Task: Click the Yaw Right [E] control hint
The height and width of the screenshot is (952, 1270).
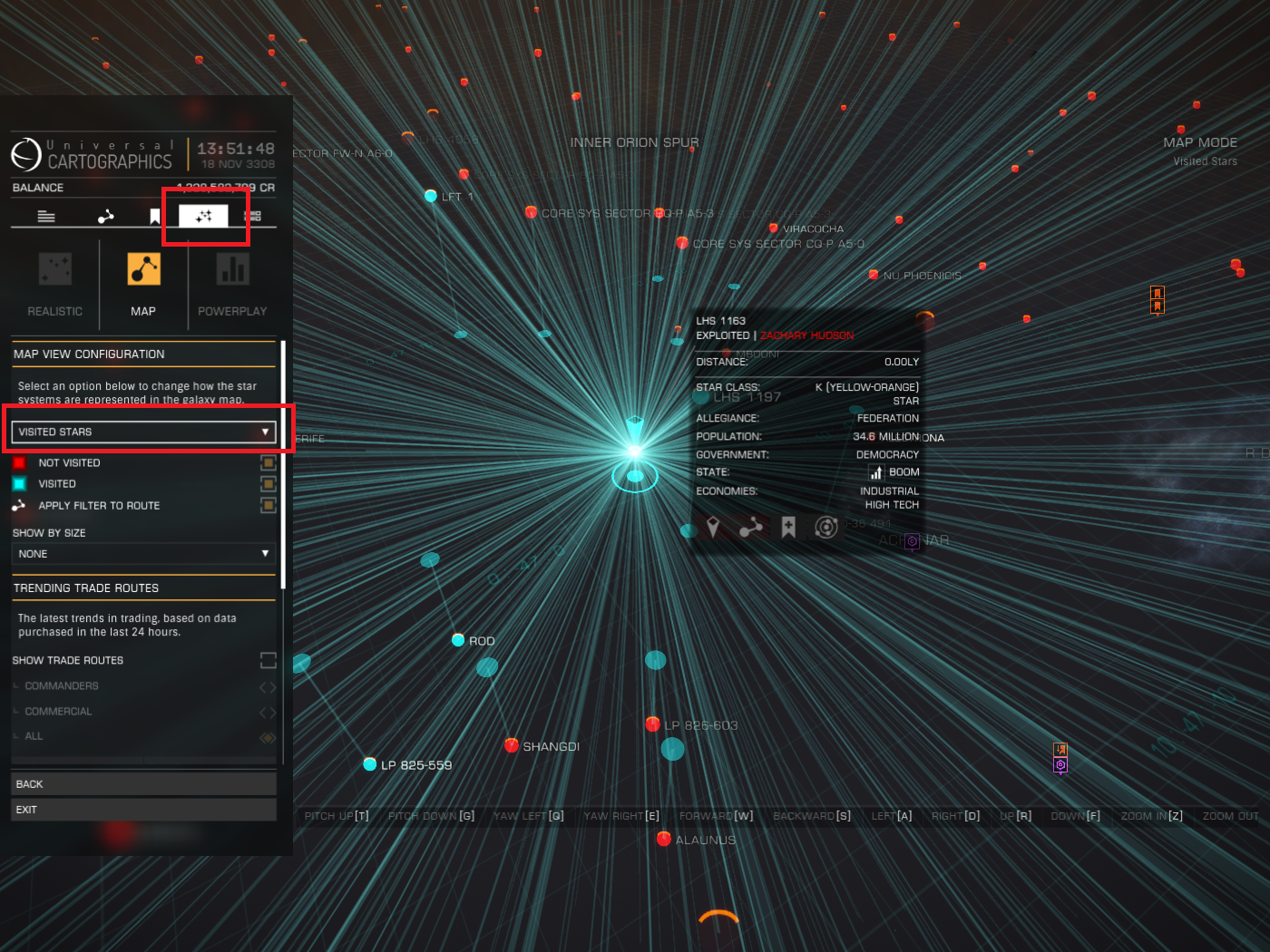Action: [x=621, y=816]
